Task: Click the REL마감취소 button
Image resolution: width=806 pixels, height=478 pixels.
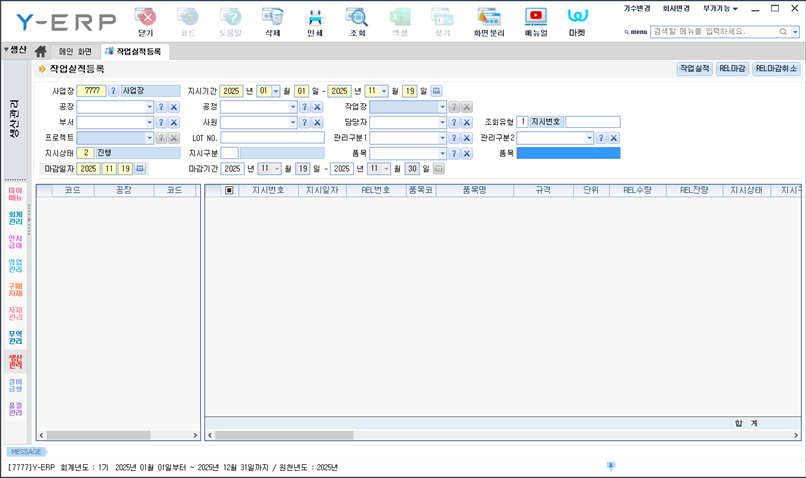Action: tap(776, 69)
